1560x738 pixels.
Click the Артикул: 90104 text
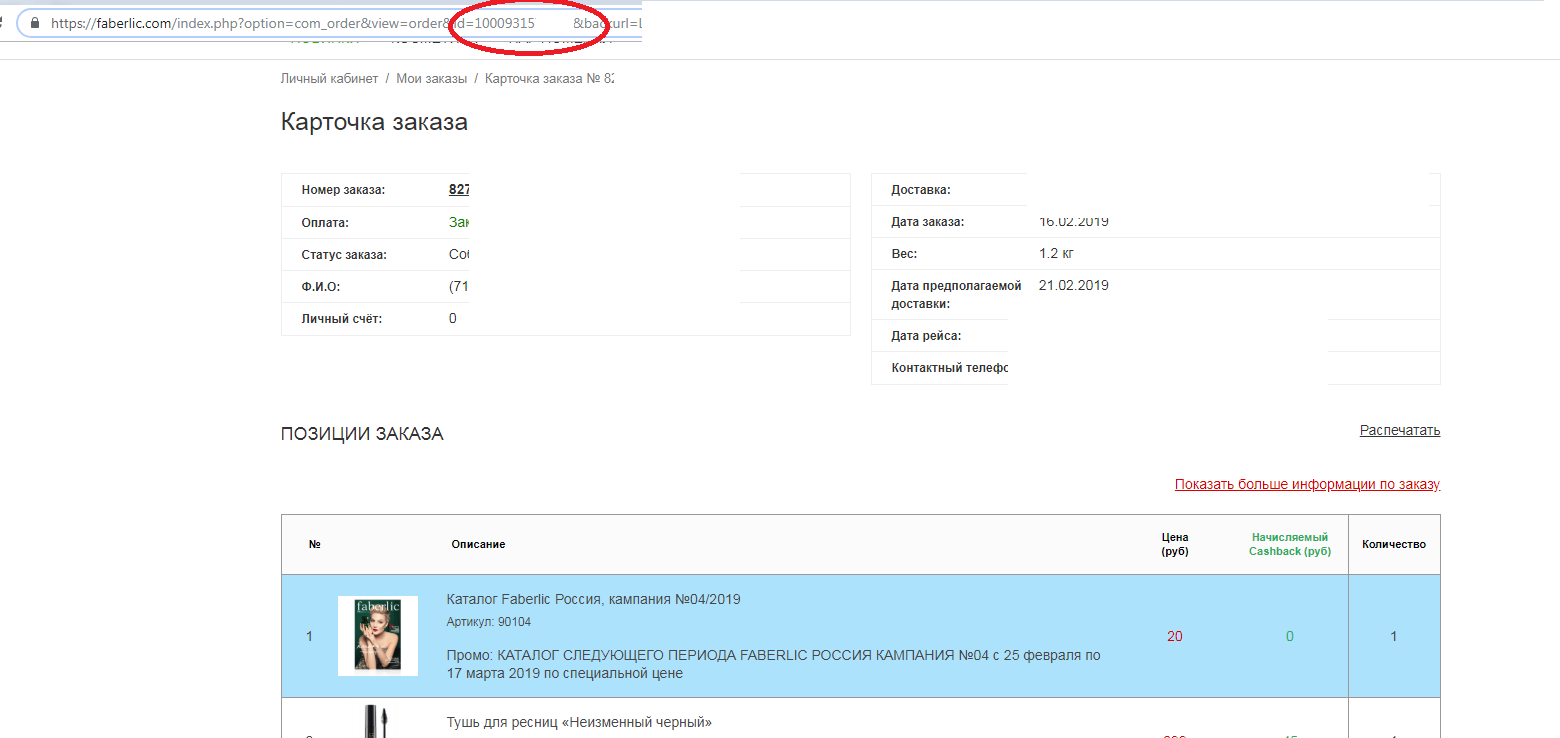[489, 622]
